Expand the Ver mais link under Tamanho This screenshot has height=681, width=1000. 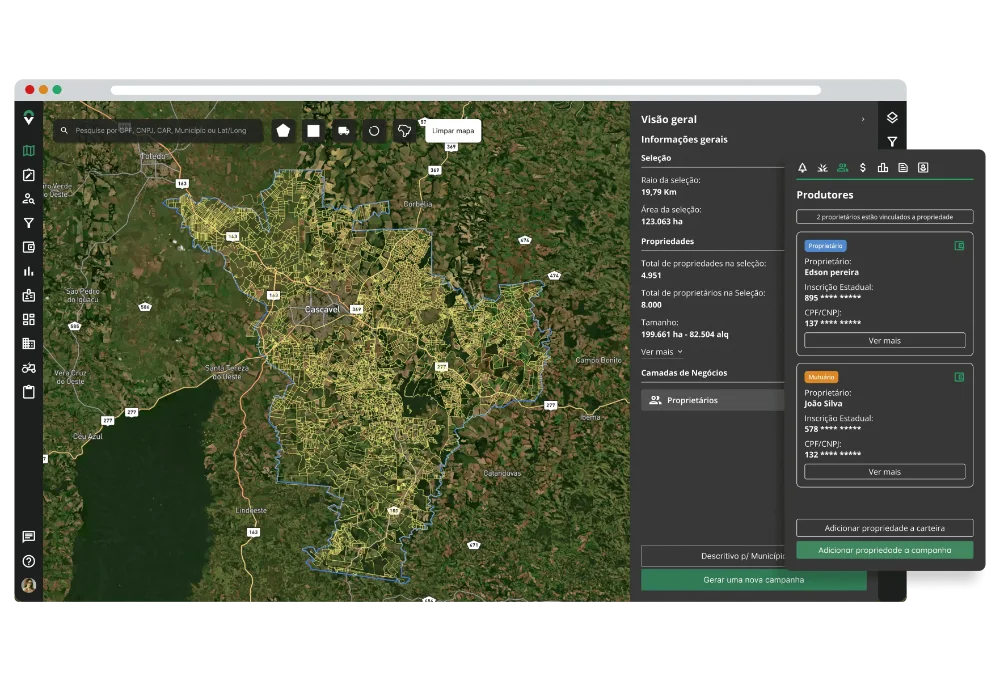661,352
